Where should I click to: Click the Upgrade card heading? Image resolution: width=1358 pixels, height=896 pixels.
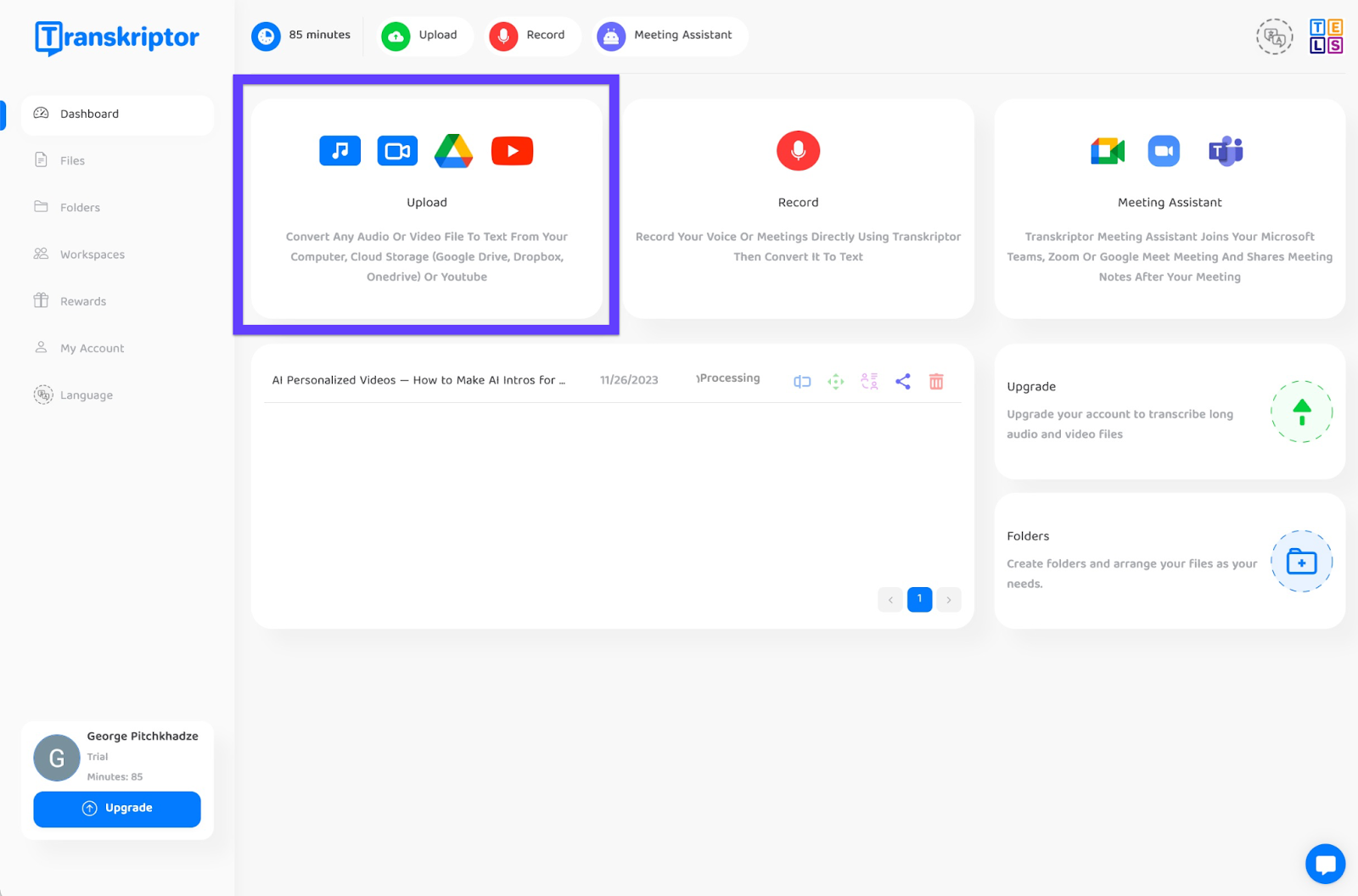1031,387
